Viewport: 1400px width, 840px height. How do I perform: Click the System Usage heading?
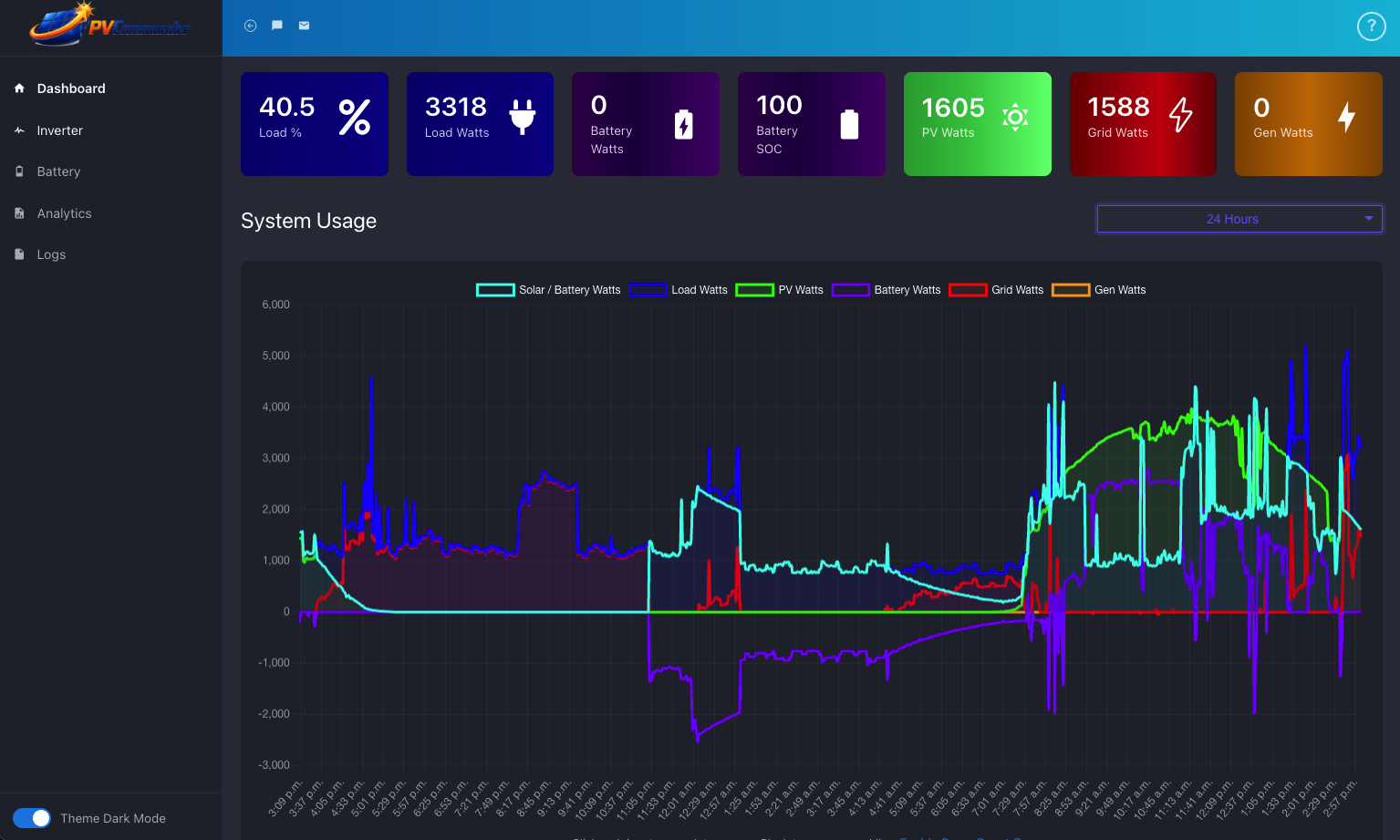[308, 221]
